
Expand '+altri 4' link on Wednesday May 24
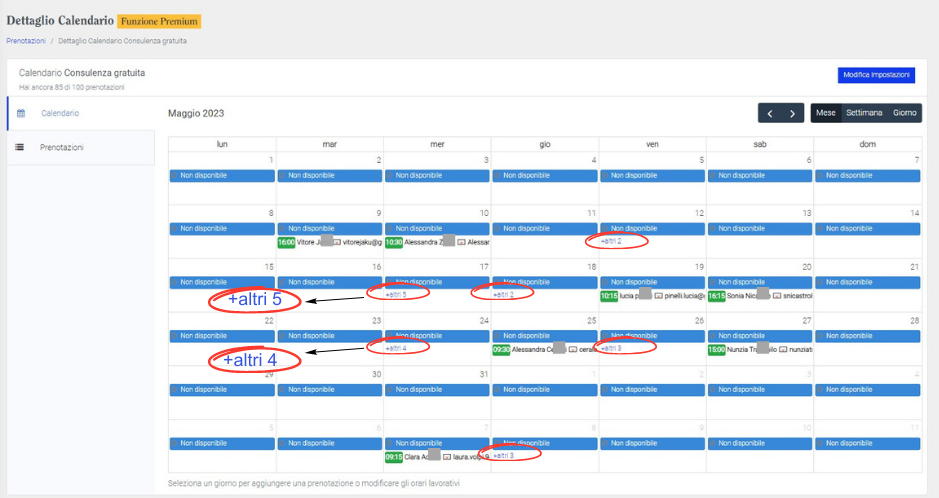tap(396, 348)
